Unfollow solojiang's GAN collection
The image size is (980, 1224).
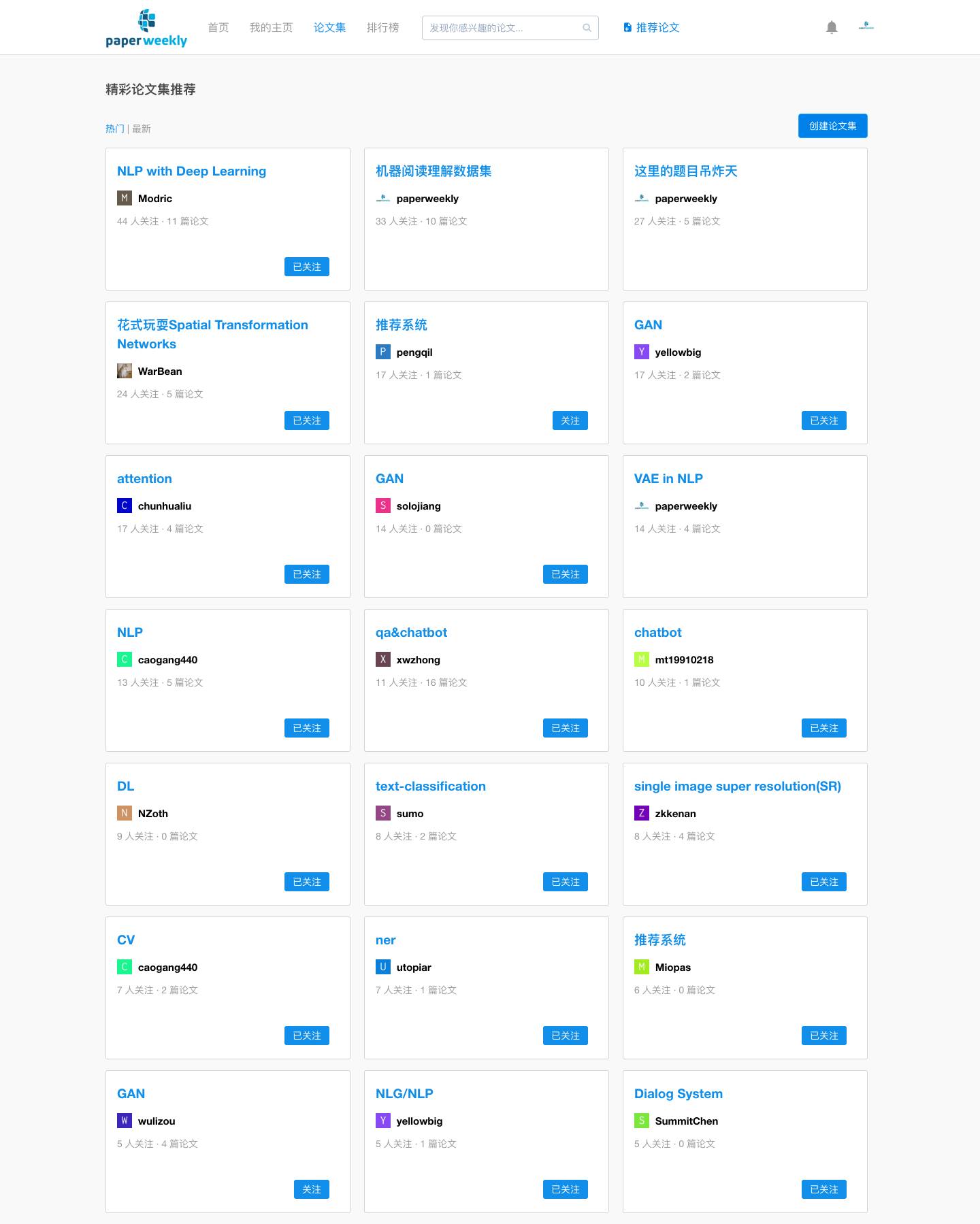pos(566,574)
